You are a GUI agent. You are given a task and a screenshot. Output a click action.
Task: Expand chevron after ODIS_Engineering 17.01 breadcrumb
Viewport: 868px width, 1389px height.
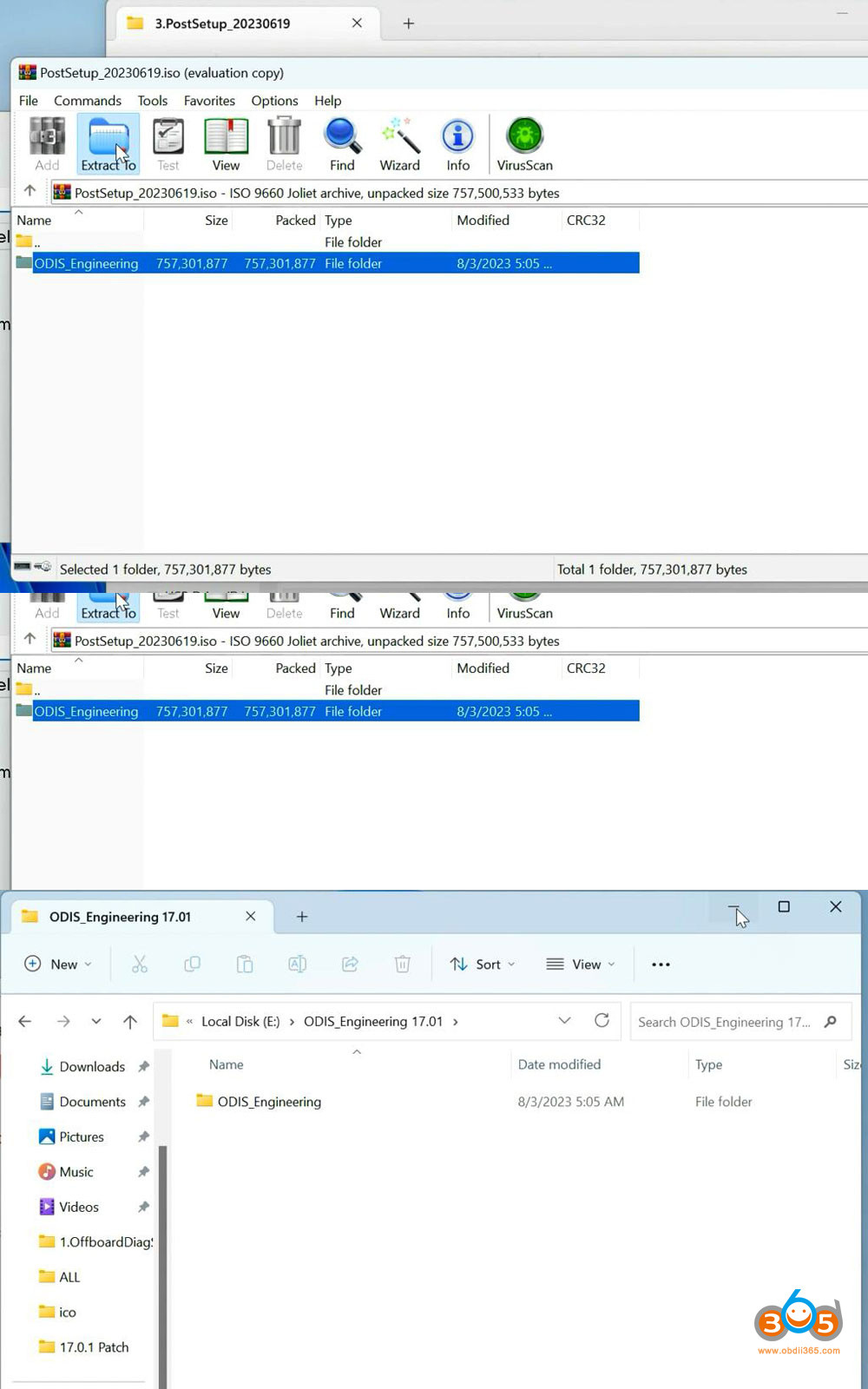456,1022
